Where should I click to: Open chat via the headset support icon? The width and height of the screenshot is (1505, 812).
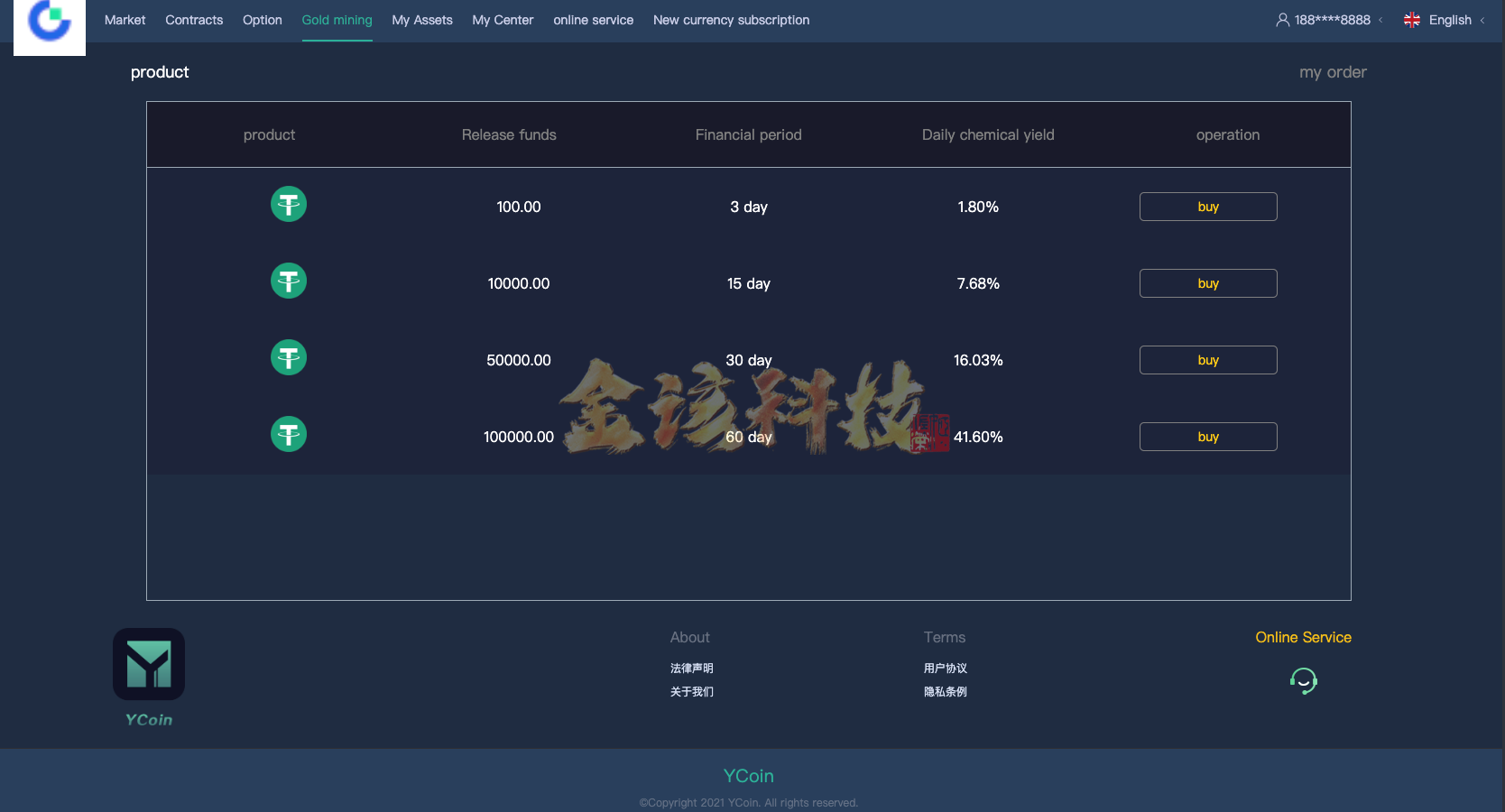click(x=1303, y=680)
